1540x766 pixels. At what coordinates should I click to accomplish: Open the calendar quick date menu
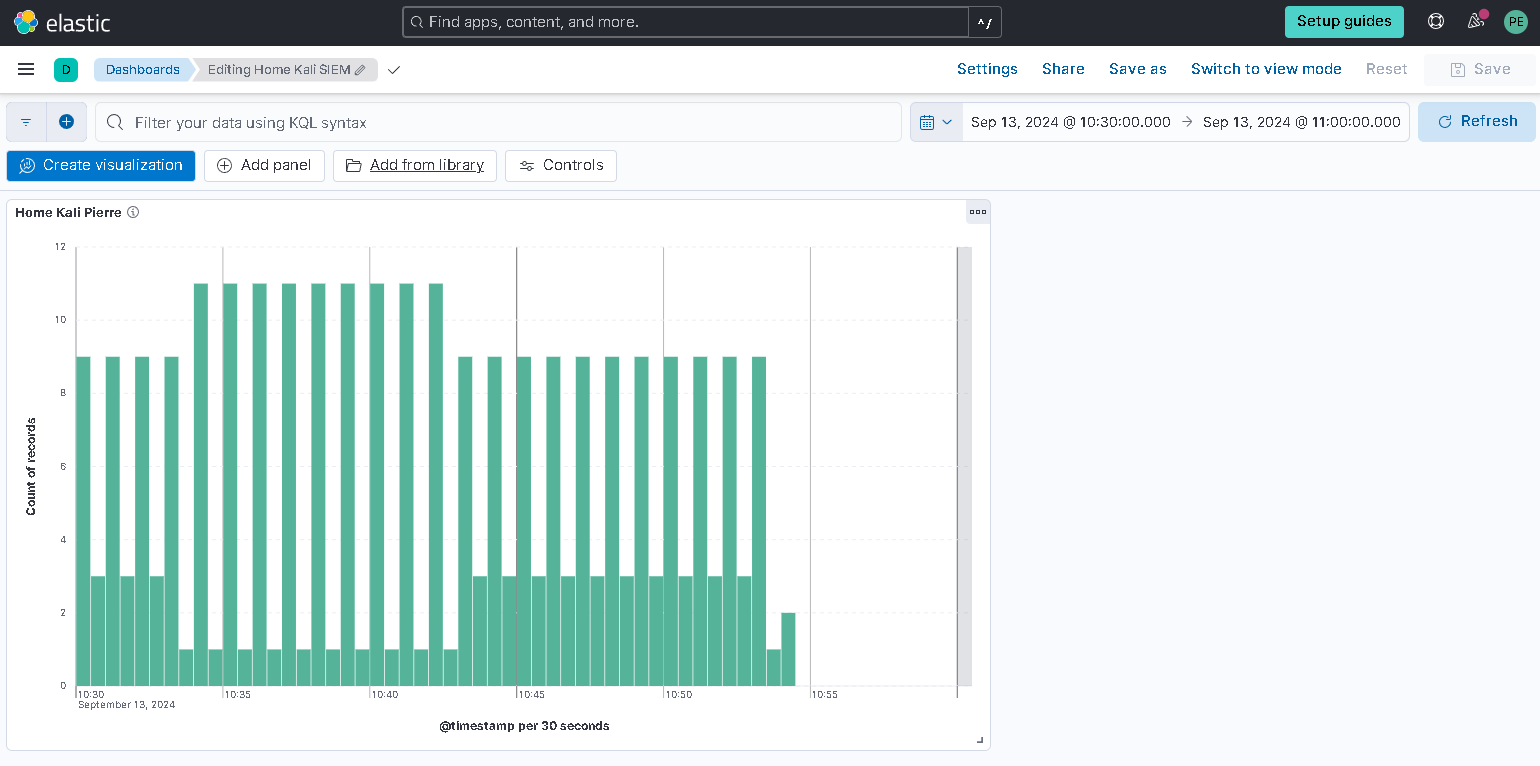pos(937,122)
